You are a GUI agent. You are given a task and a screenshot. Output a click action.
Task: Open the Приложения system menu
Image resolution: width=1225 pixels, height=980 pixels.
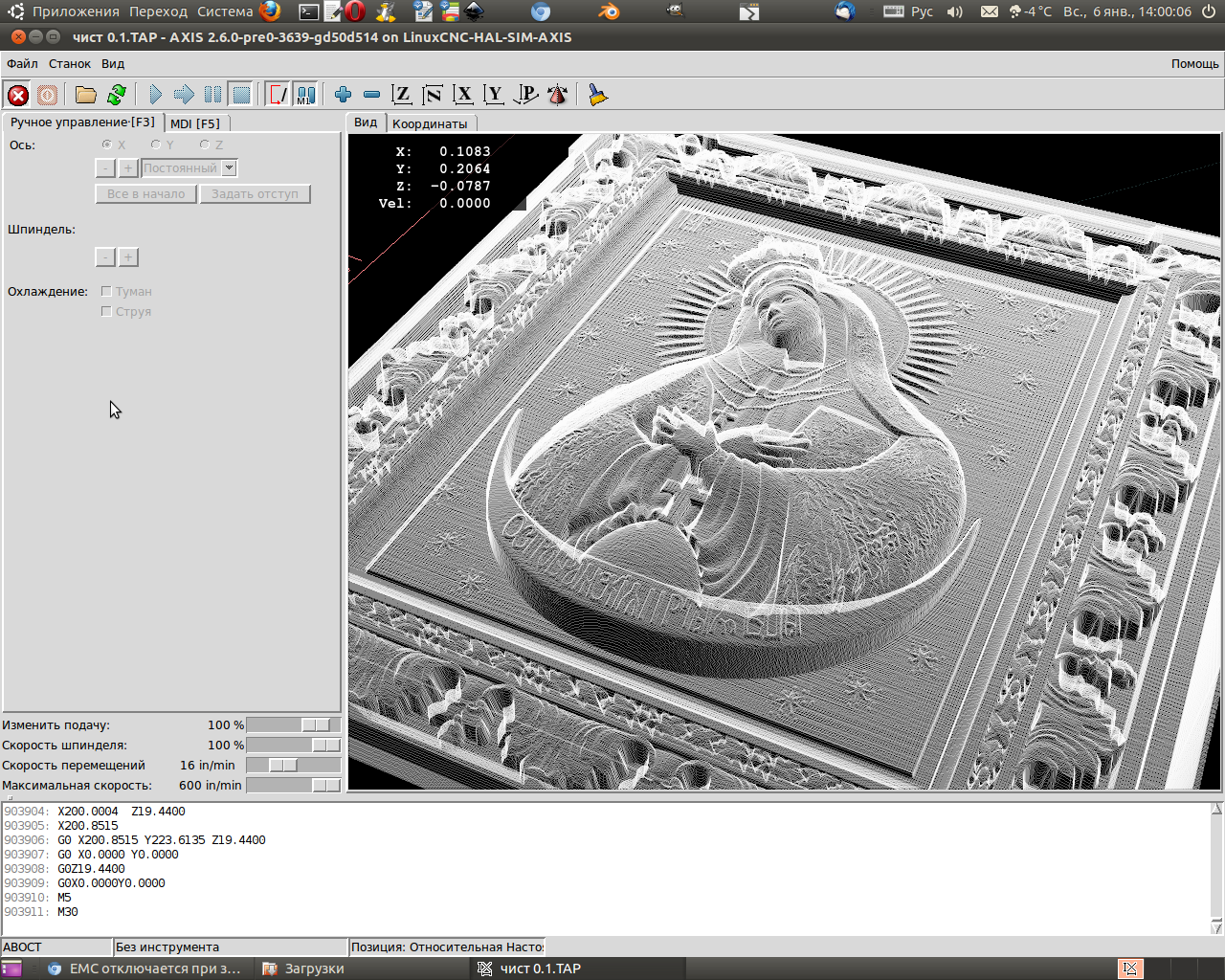(76, 11)
